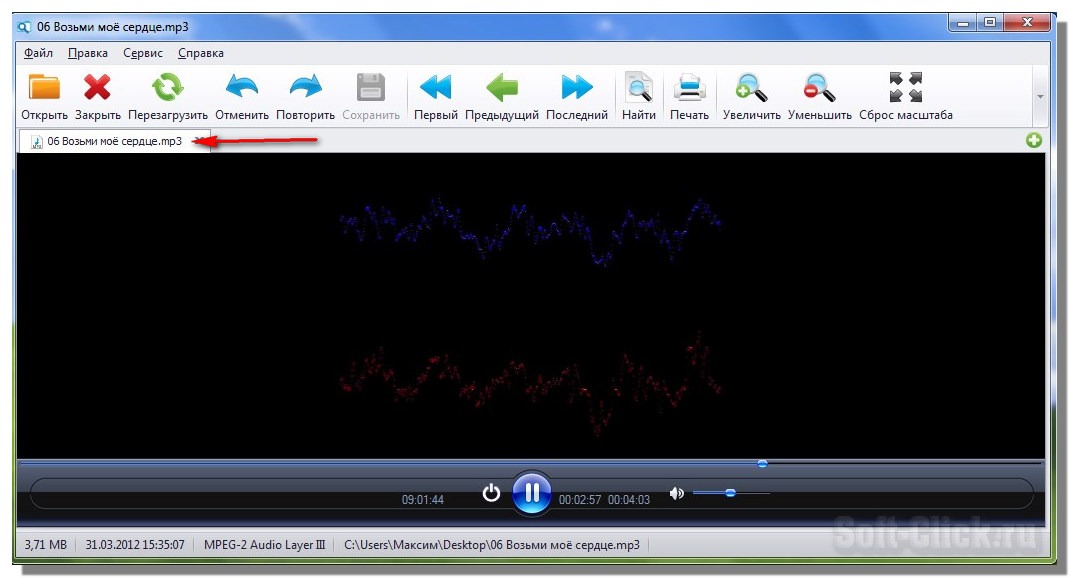Click the volume slider handle
The height and width of the screenshot is (578, 1070).
[x=731, y=493]
